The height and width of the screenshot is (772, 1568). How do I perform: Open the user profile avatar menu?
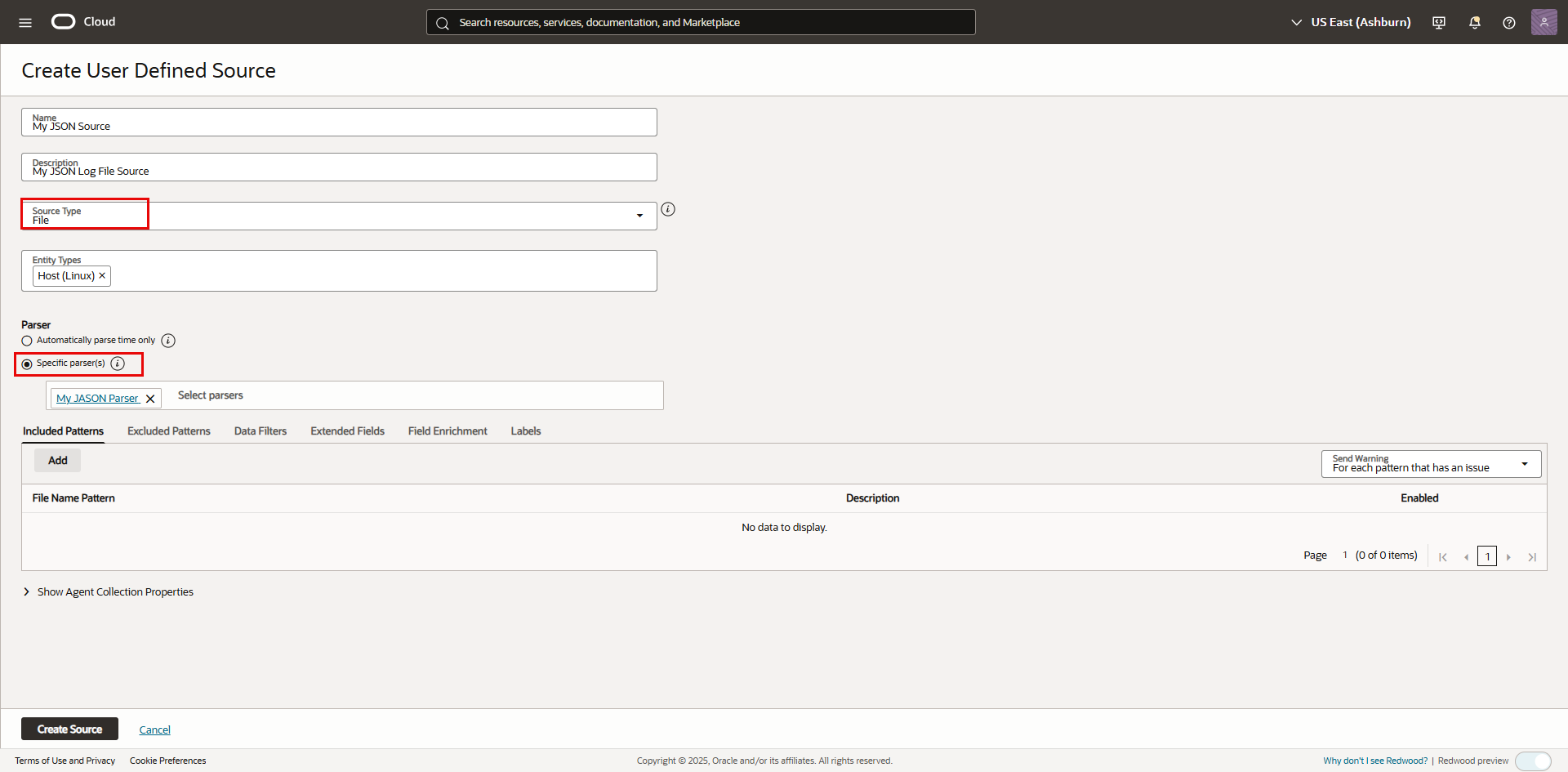click(x=1543, y=22)
